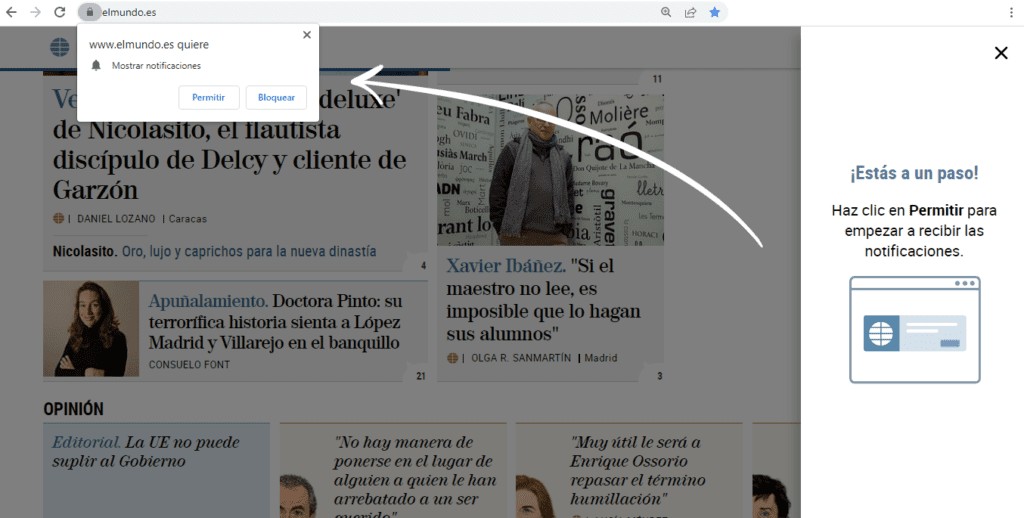Image resolution: width=1024 pixels, height=518 pixels.
Task: Click the Madrid location label
Action: click(x=601, y=358)
